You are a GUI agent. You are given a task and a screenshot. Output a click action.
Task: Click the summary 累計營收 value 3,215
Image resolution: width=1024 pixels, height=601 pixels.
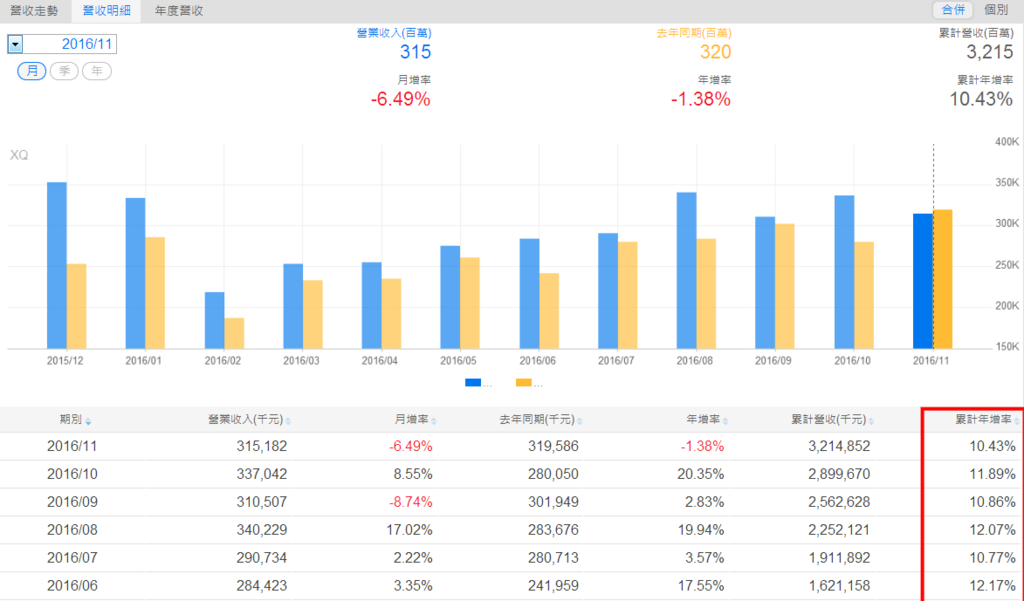click(989, 52)
